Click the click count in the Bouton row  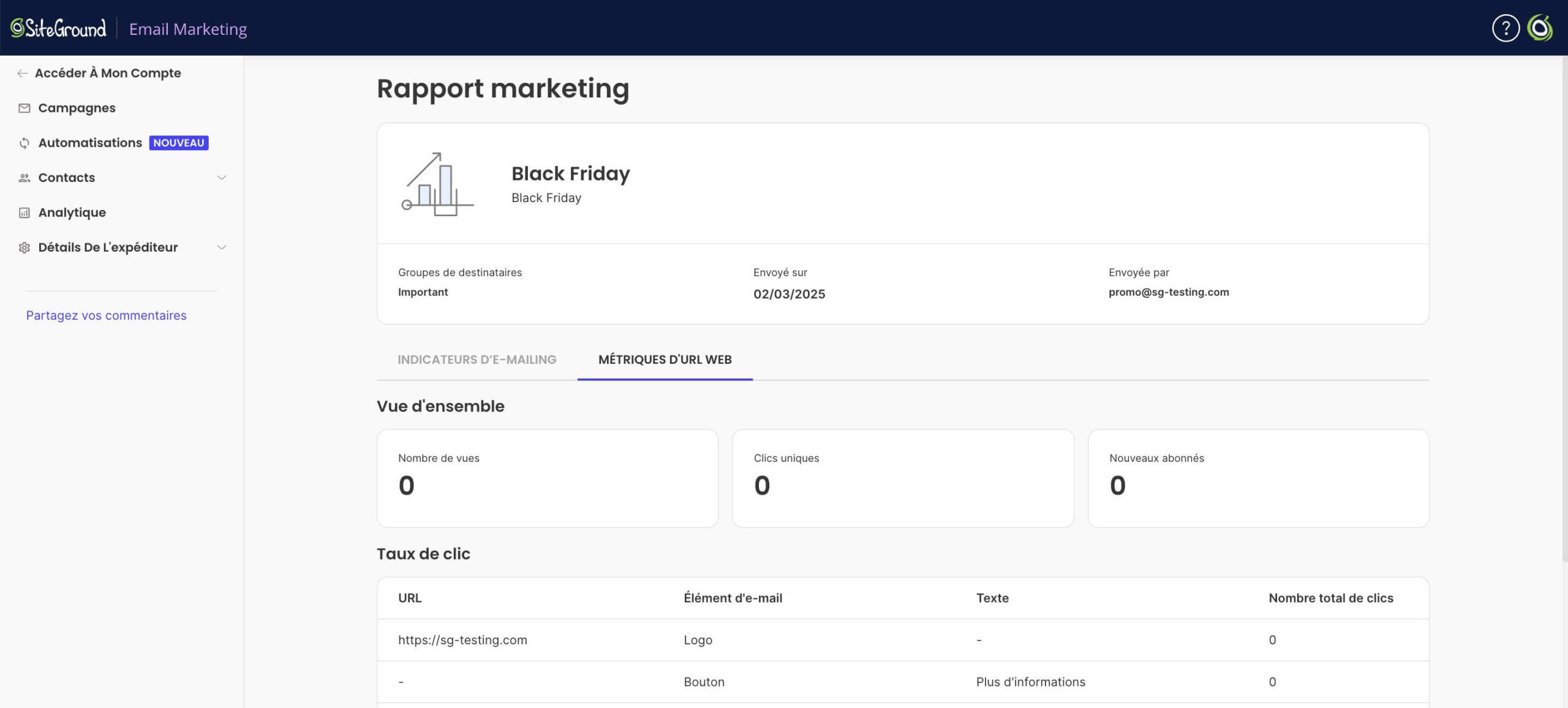tap(1272, 682)
